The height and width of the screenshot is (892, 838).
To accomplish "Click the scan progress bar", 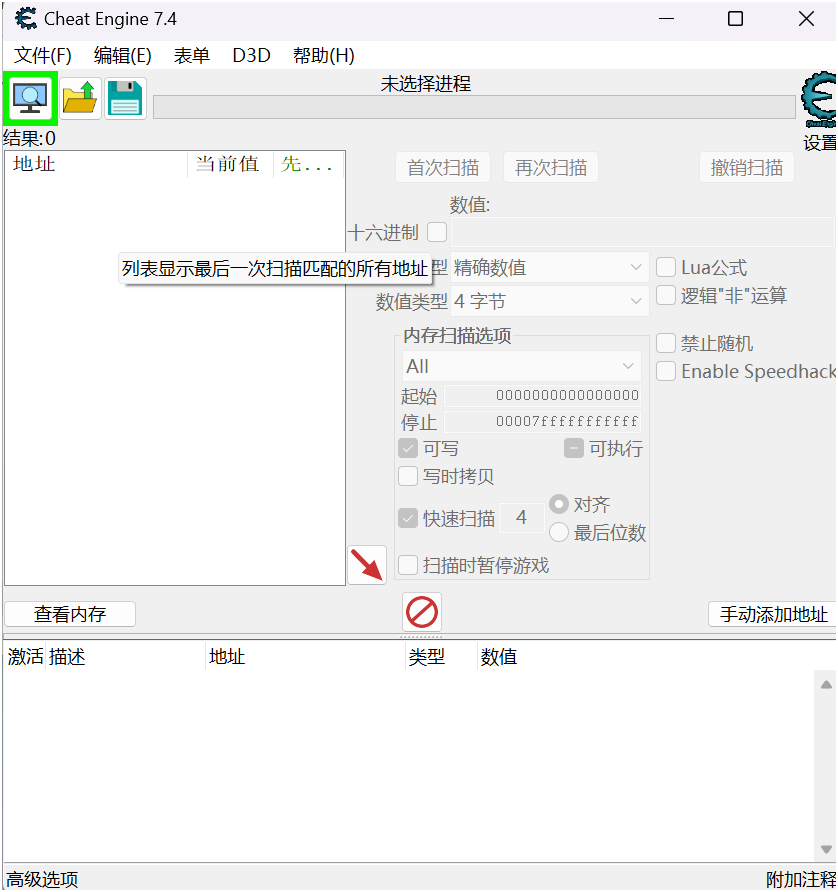I will [x=474, y=108].
